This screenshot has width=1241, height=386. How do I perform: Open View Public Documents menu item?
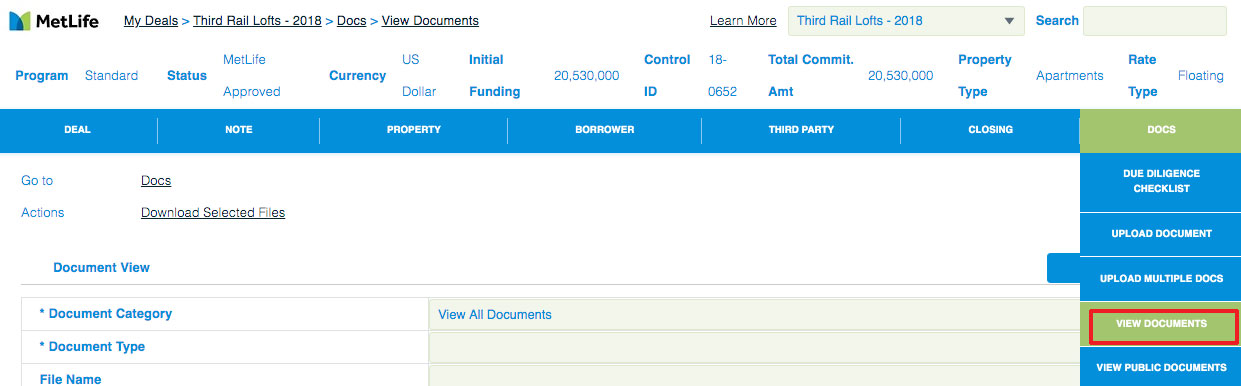click(x=1161, y=367)
